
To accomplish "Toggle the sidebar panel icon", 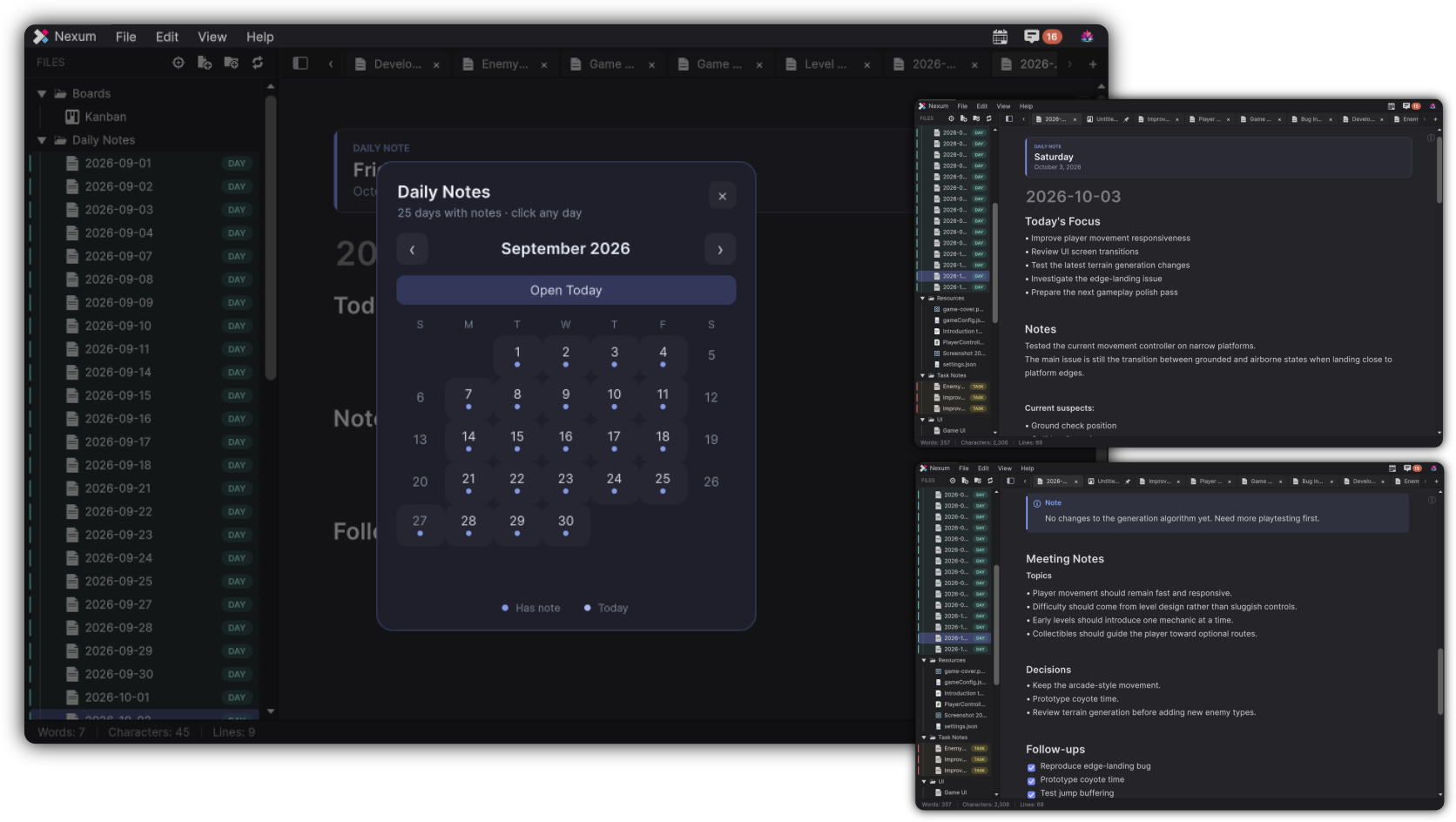I will (300, 63).
